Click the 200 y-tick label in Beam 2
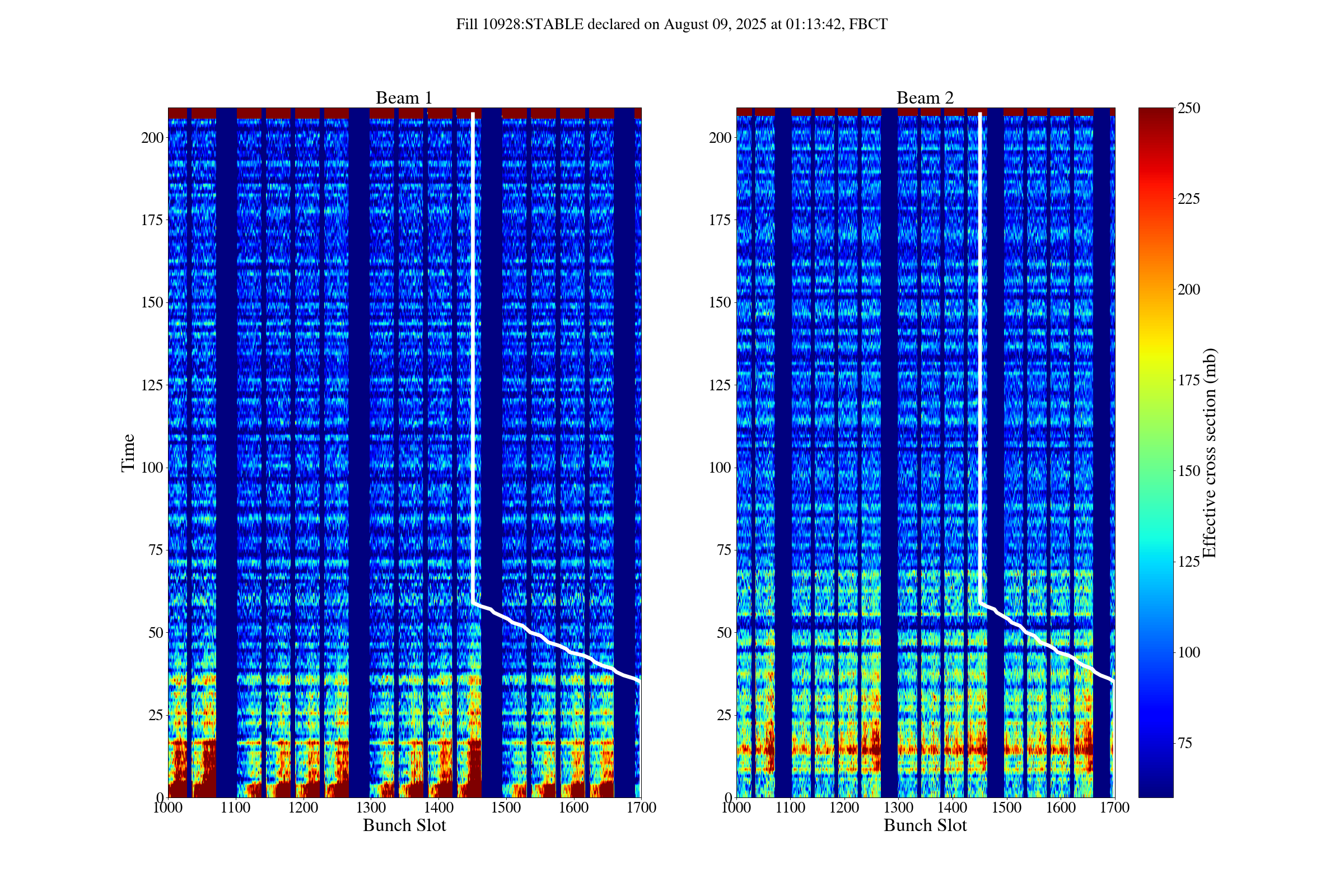 coord(720,138)
